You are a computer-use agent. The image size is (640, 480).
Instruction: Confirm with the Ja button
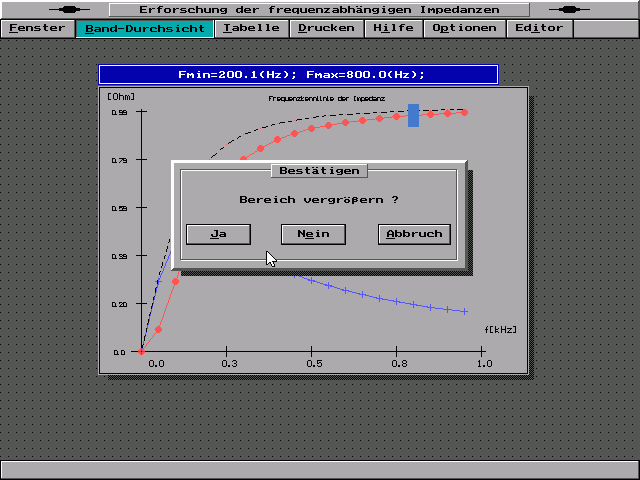tap(218, 234)
